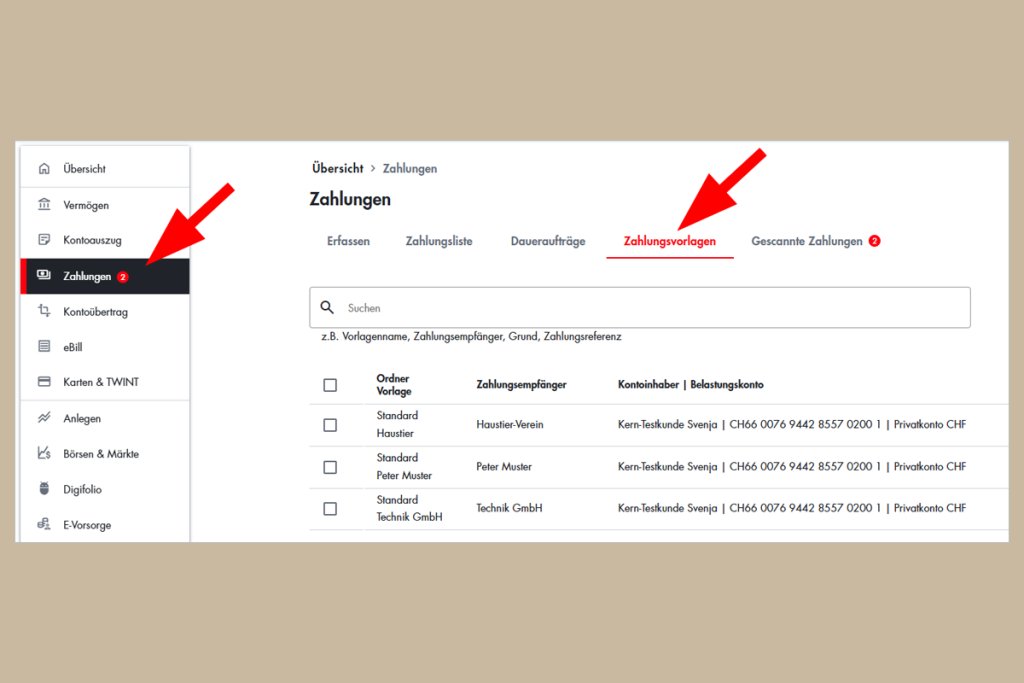Open the Zahlungsliste view
Screen dimensions: 1024x683
pos(439,241)
